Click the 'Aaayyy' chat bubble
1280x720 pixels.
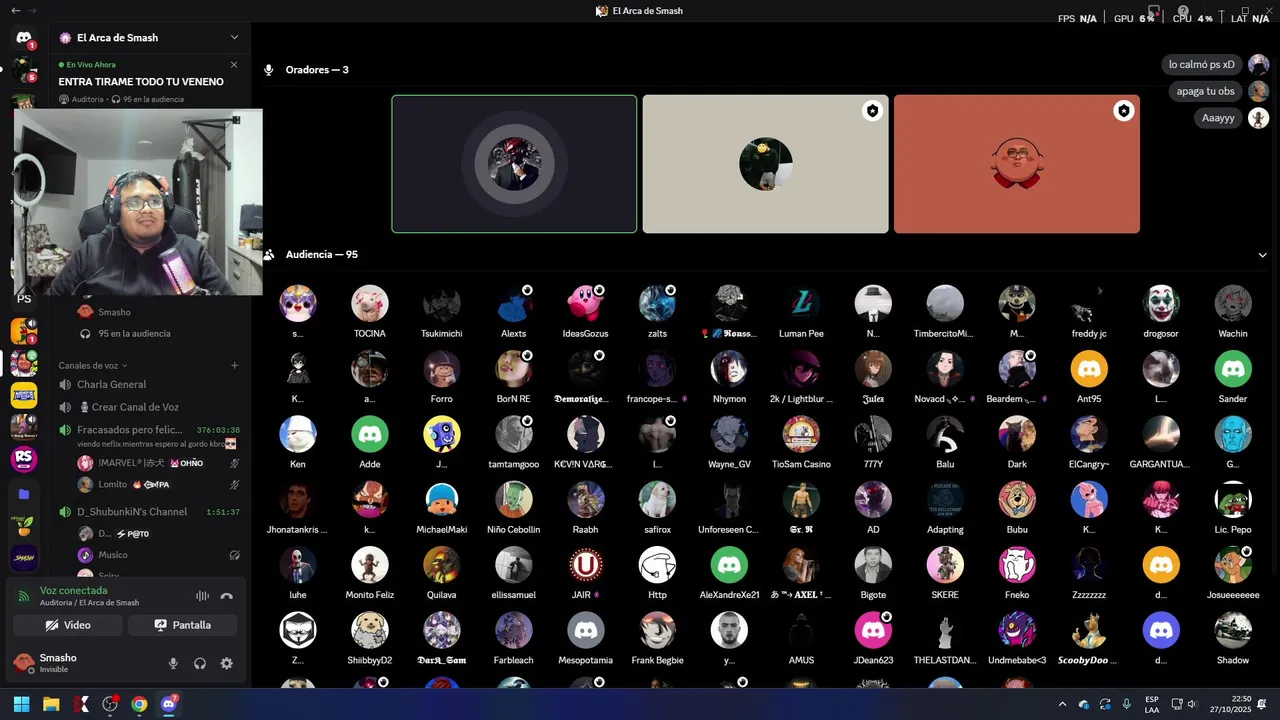(x=1218, y=118)
